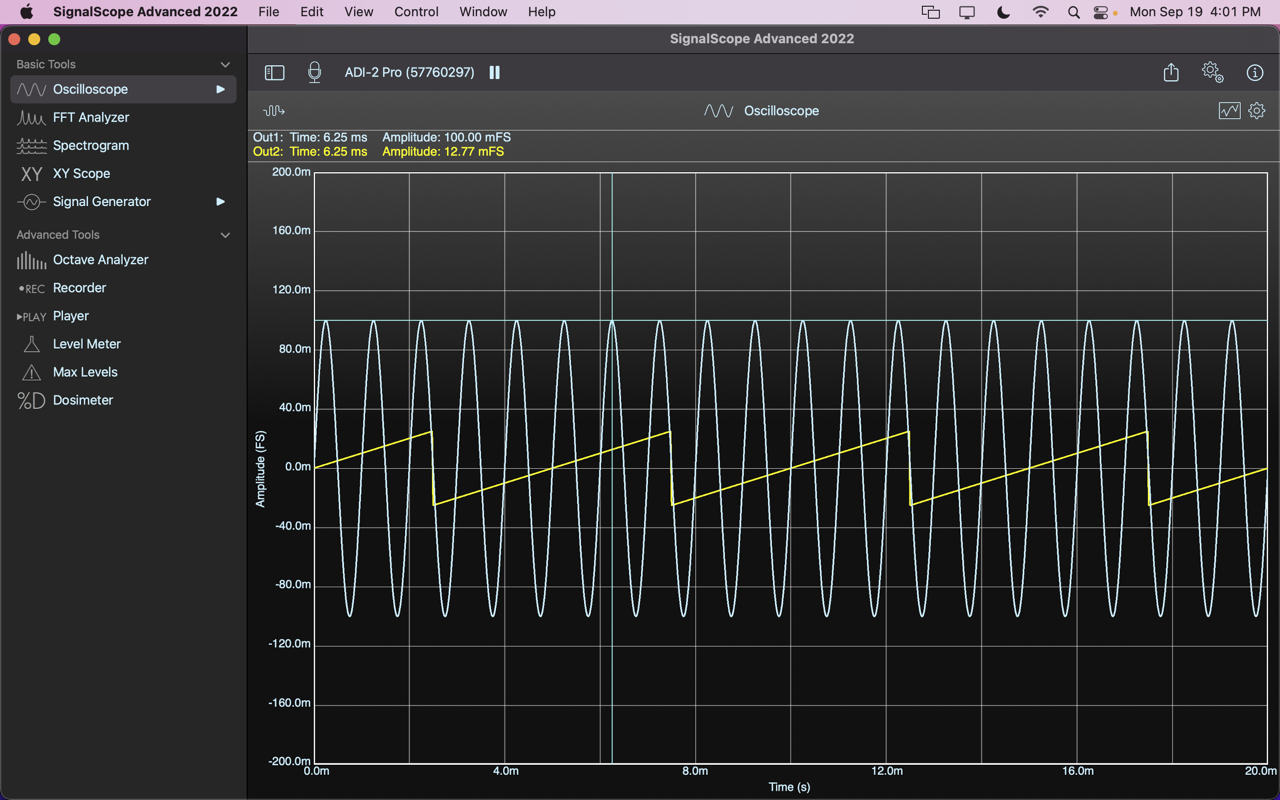
Task: Open the plot display options icon
Action: click(1229, 110)
